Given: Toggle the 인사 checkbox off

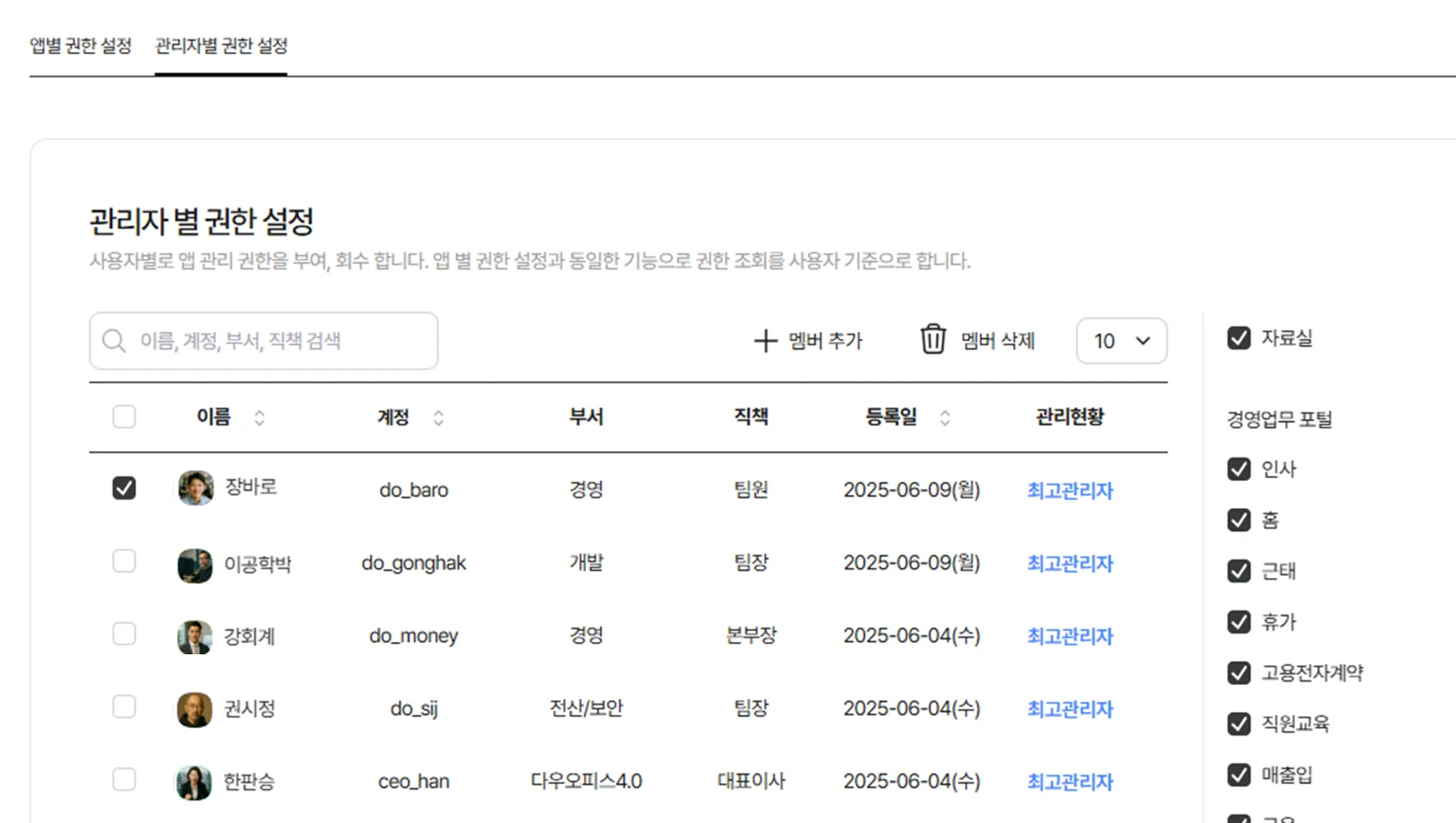Looking at the screenshot, I should tap(1239, 470).
